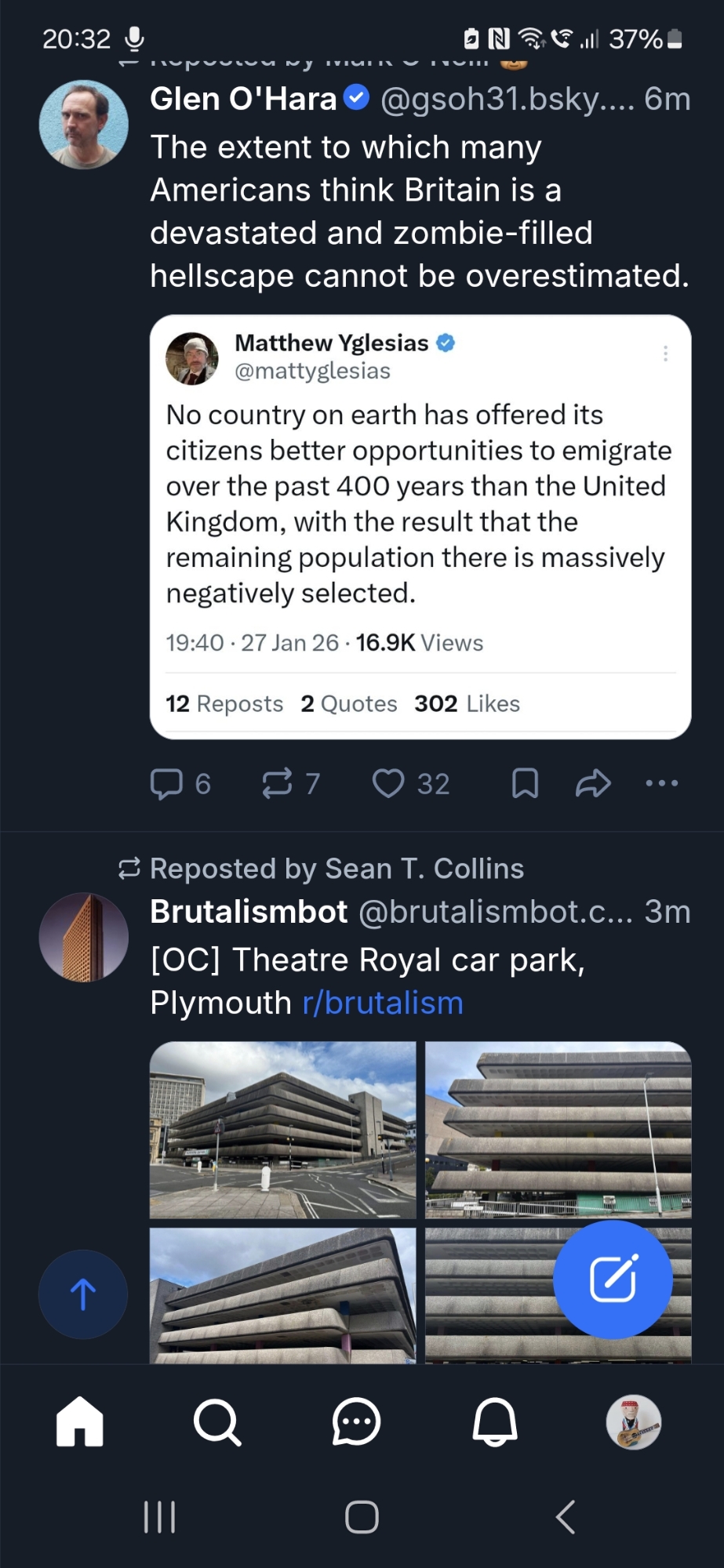
Task: Share Glen O'Hara's post
Action: (x=593, y=783)
